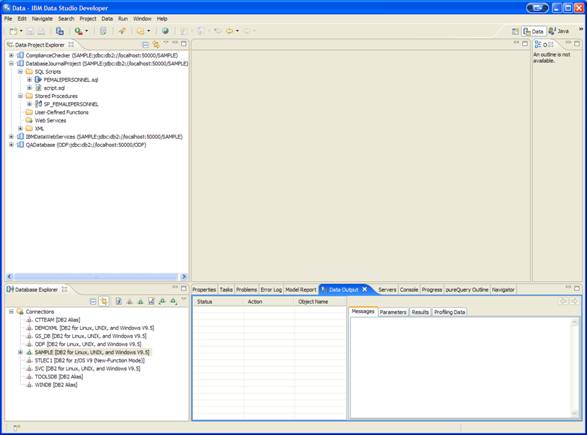The height and width of the screenshot is (435, 587).
Task: Select the TOOLSDB connection
Action: [59, 377]
